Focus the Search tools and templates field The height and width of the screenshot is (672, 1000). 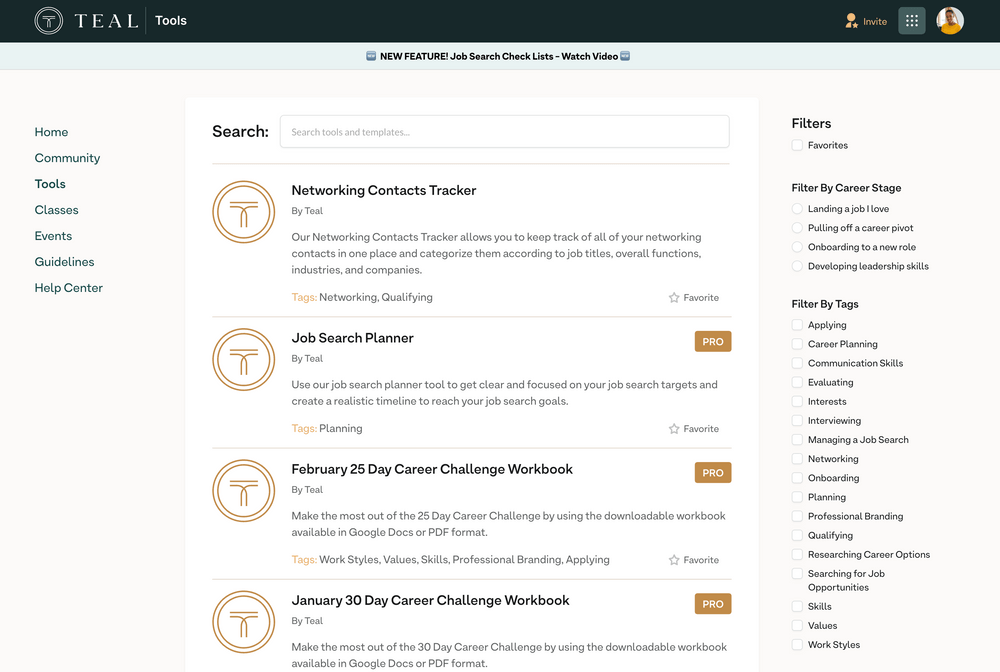[x=504, y=132]
